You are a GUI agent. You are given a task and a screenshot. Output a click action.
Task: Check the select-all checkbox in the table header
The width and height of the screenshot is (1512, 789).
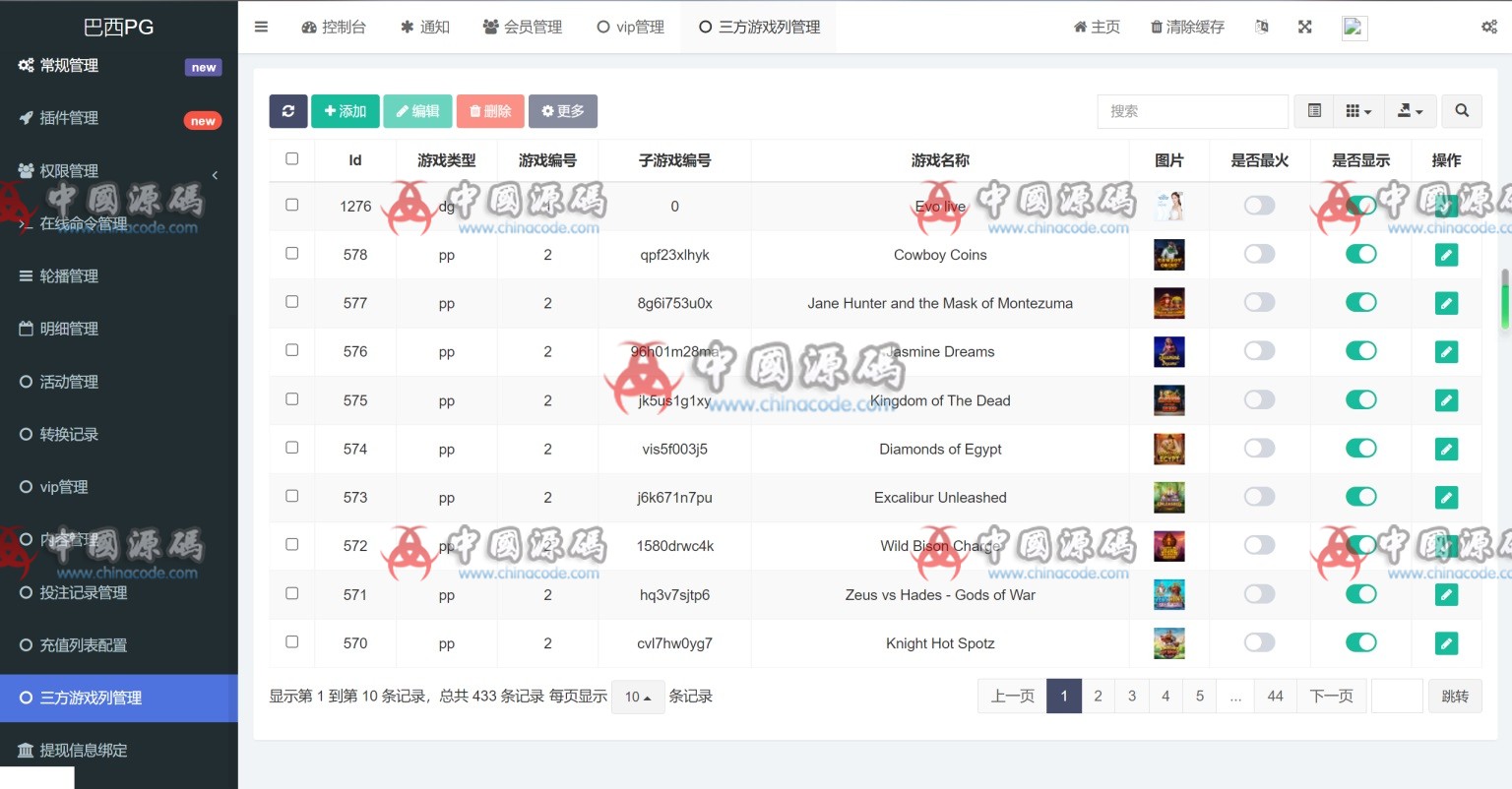[x=291, y=158]
